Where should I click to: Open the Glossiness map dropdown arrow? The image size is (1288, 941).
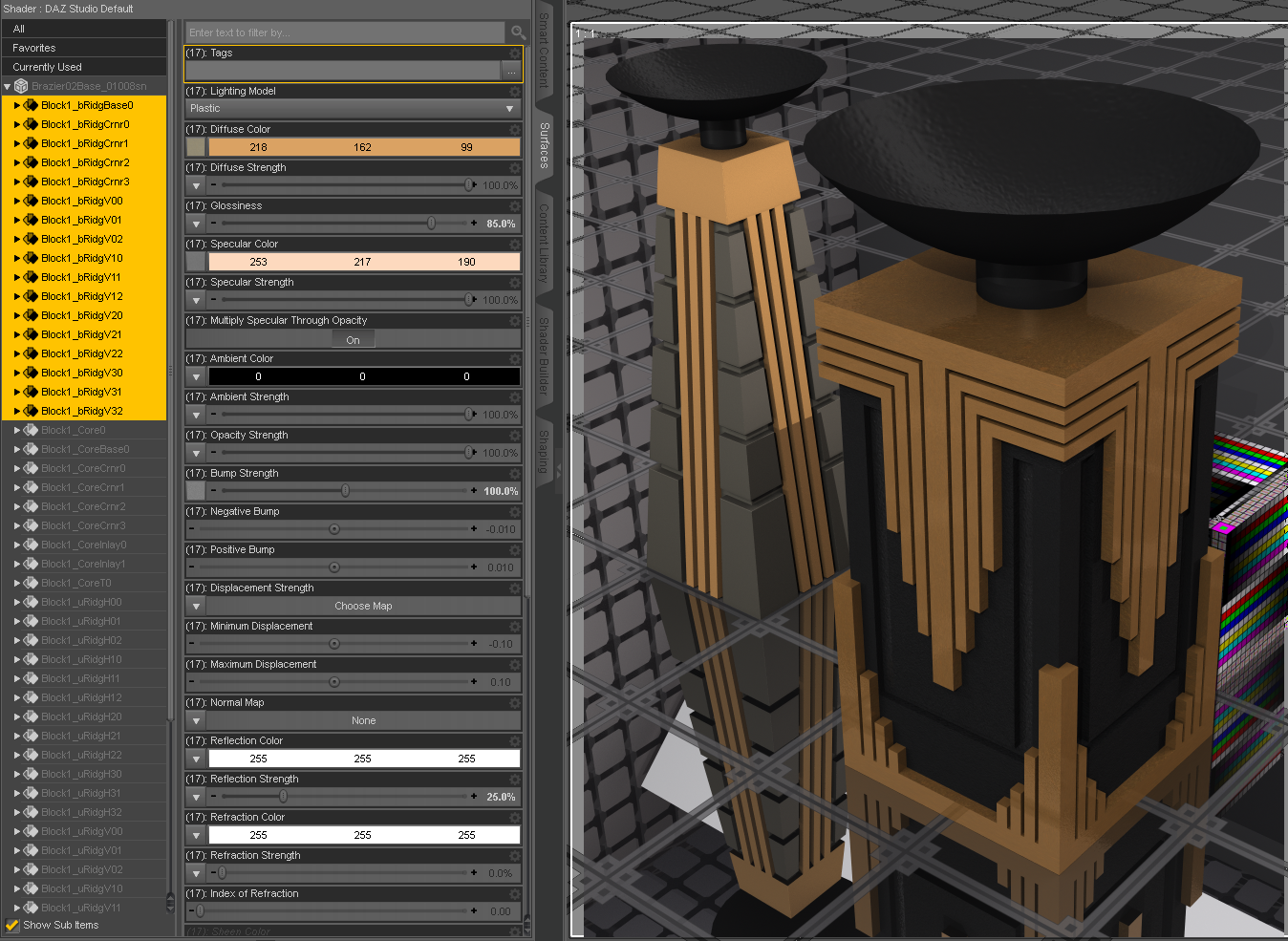click(196, 224)
